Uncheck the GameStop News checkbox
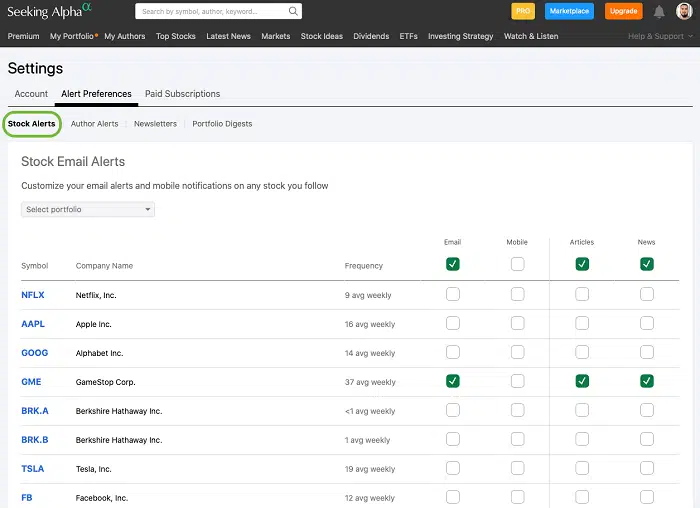 (647, 381)
